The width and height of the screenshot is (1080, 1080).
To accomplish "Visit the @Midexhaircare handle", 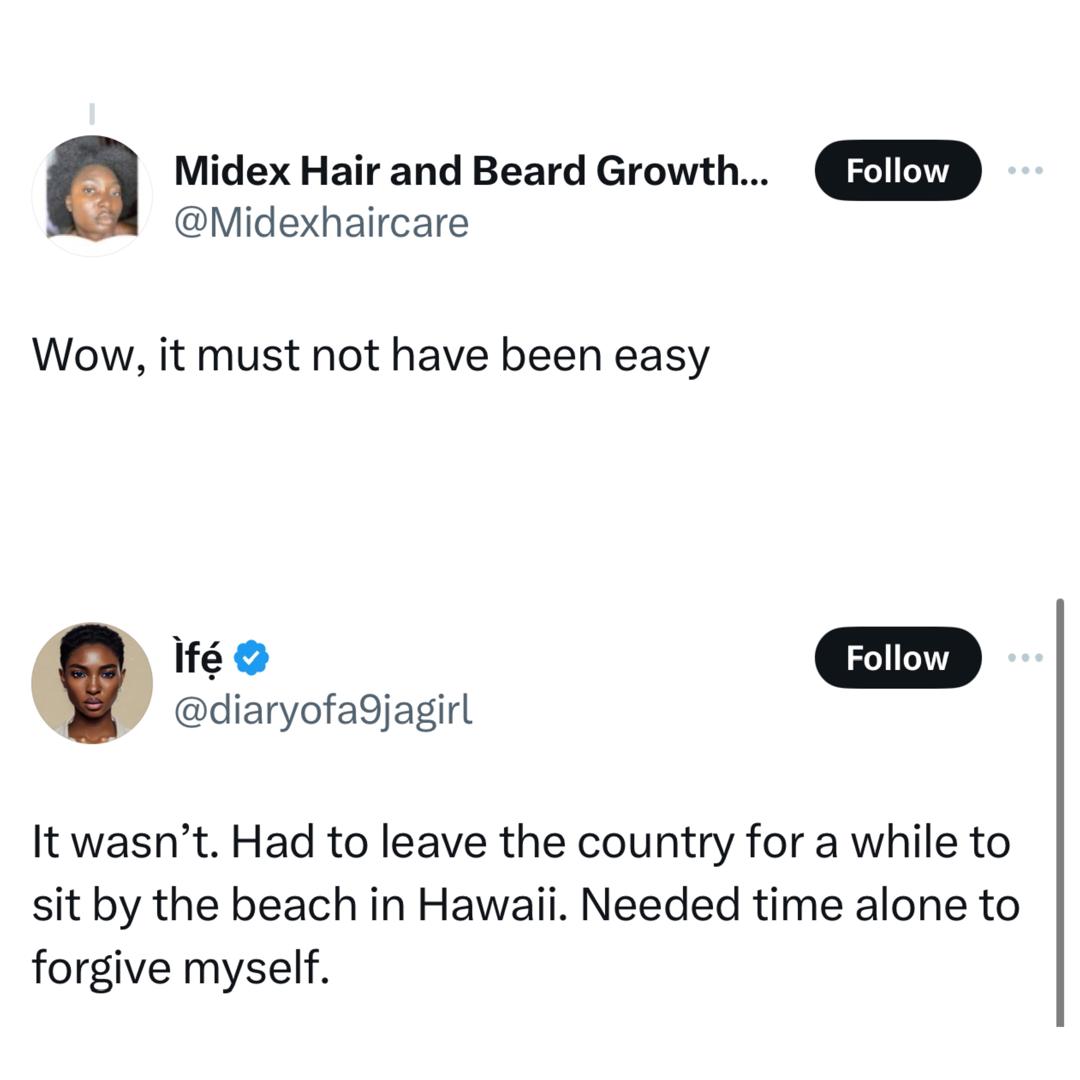I will coord(321,222).
